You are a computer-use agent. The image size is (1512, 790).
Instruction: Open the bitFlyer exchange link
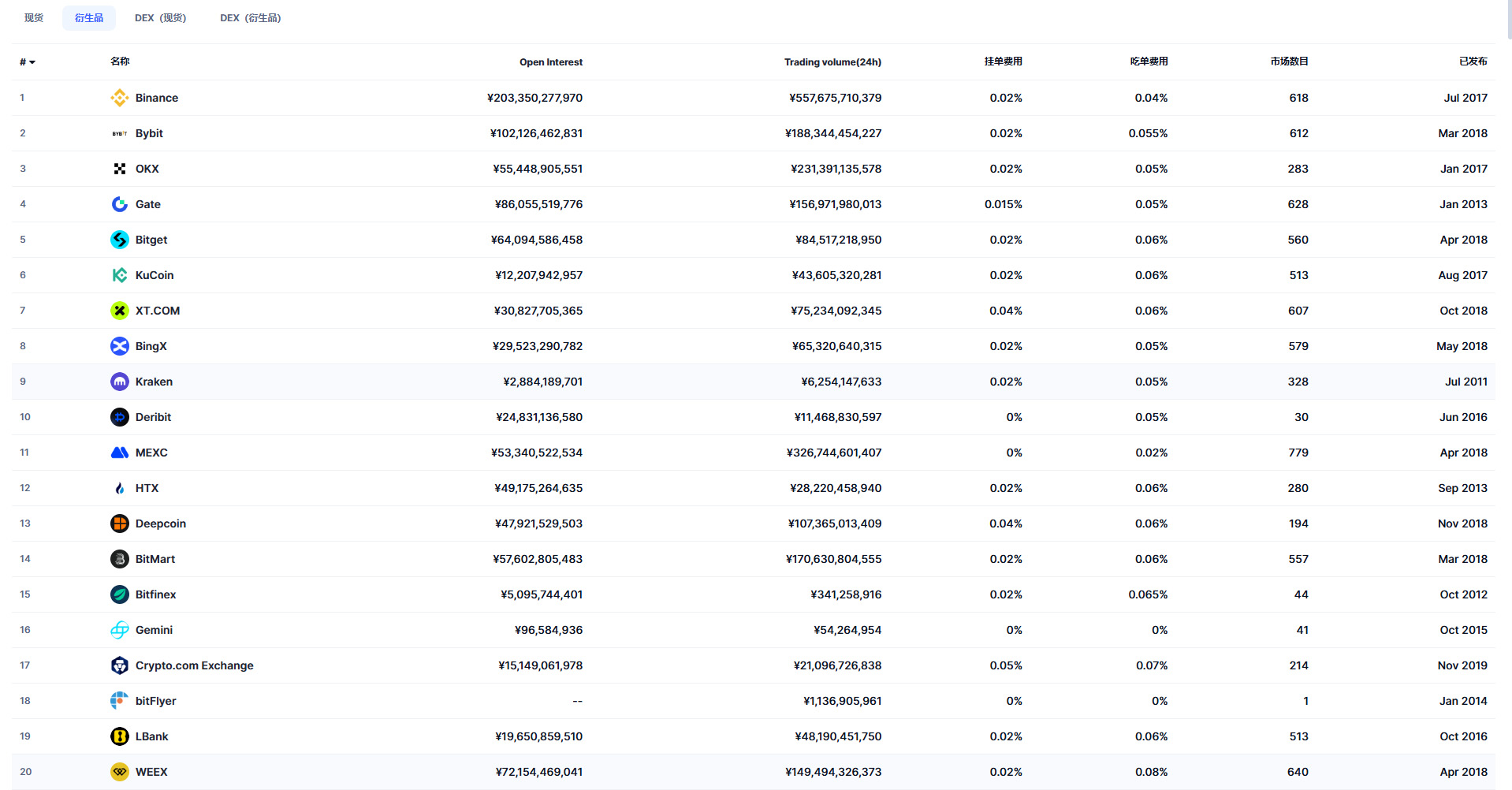155,701
